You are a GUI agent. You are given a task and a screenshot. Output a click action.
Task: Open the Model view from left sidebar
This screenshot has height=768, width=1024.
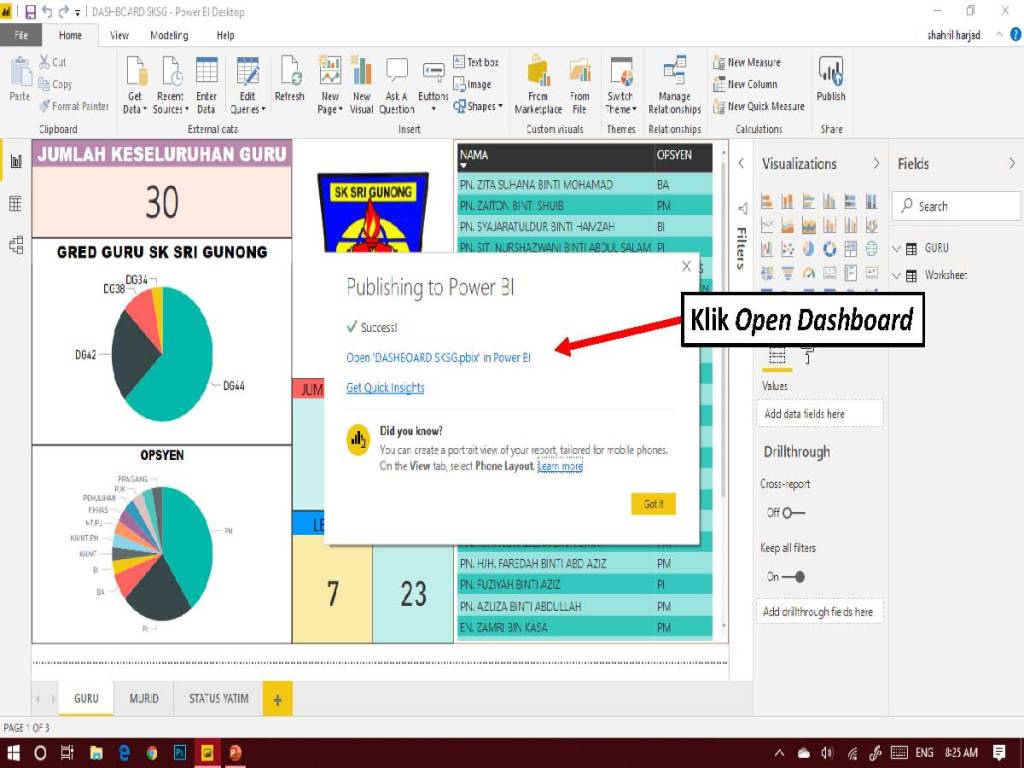coord(15,244)
